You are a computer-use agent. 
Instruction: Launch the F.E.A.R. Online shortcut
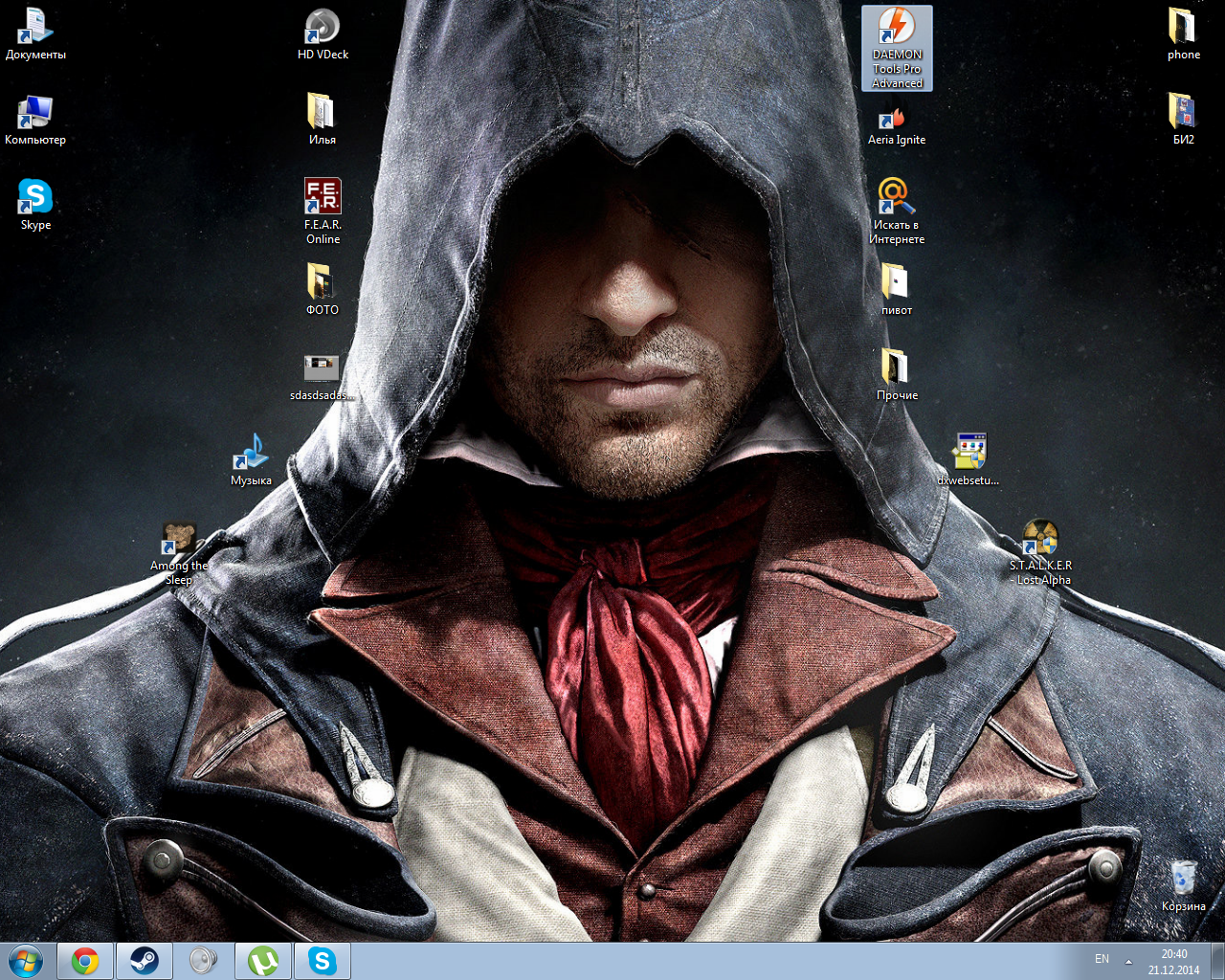323,212
